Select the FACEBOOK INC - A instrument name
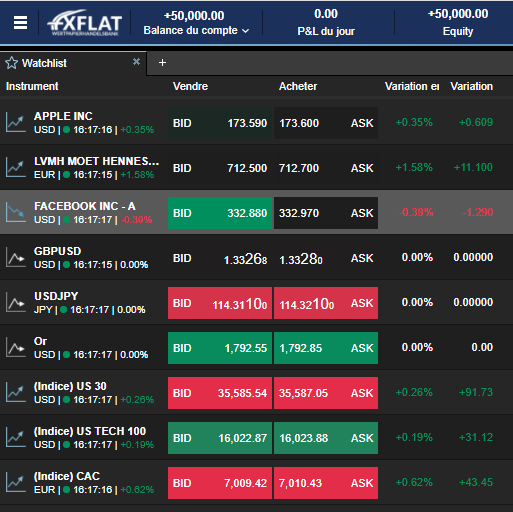 click(85, 206)
